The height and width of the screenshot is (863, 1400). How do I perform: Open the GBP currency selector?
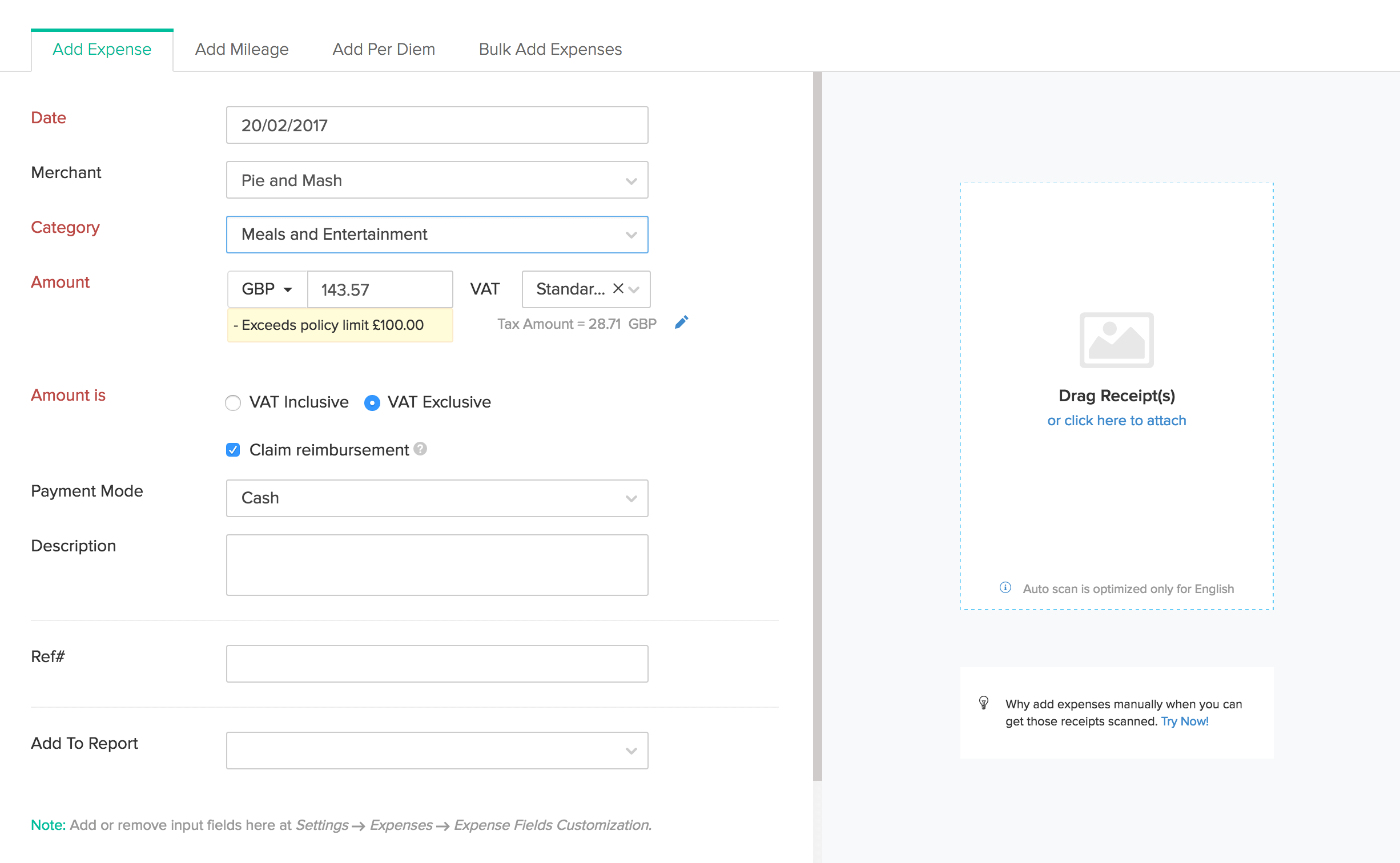pyautogui.click(x=265, y=289)
